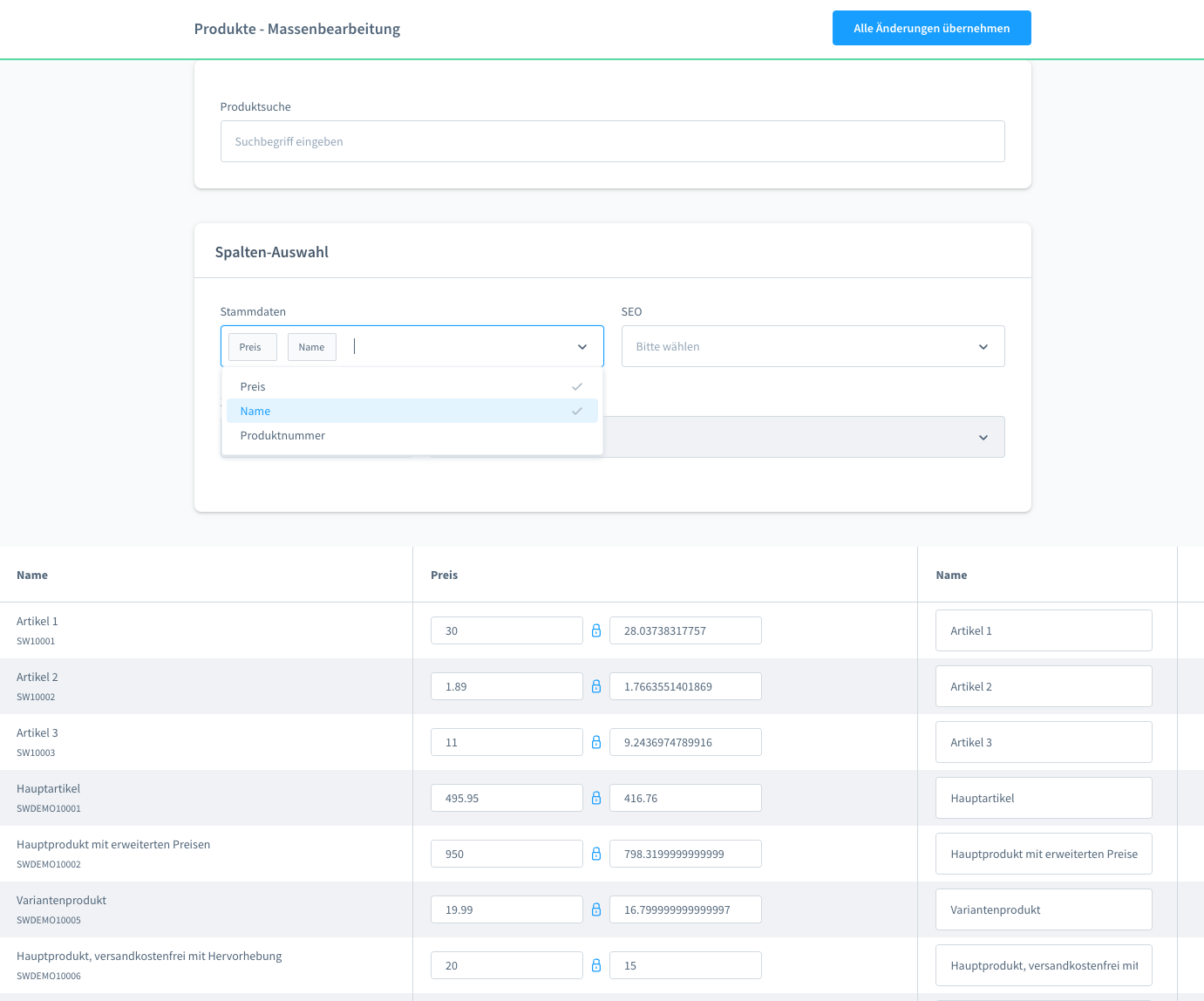Collapse the Stammdaten dropdown with its chevron
Screen dimensions: 1204x1001
pyautogui.click(x=582, y=347)
